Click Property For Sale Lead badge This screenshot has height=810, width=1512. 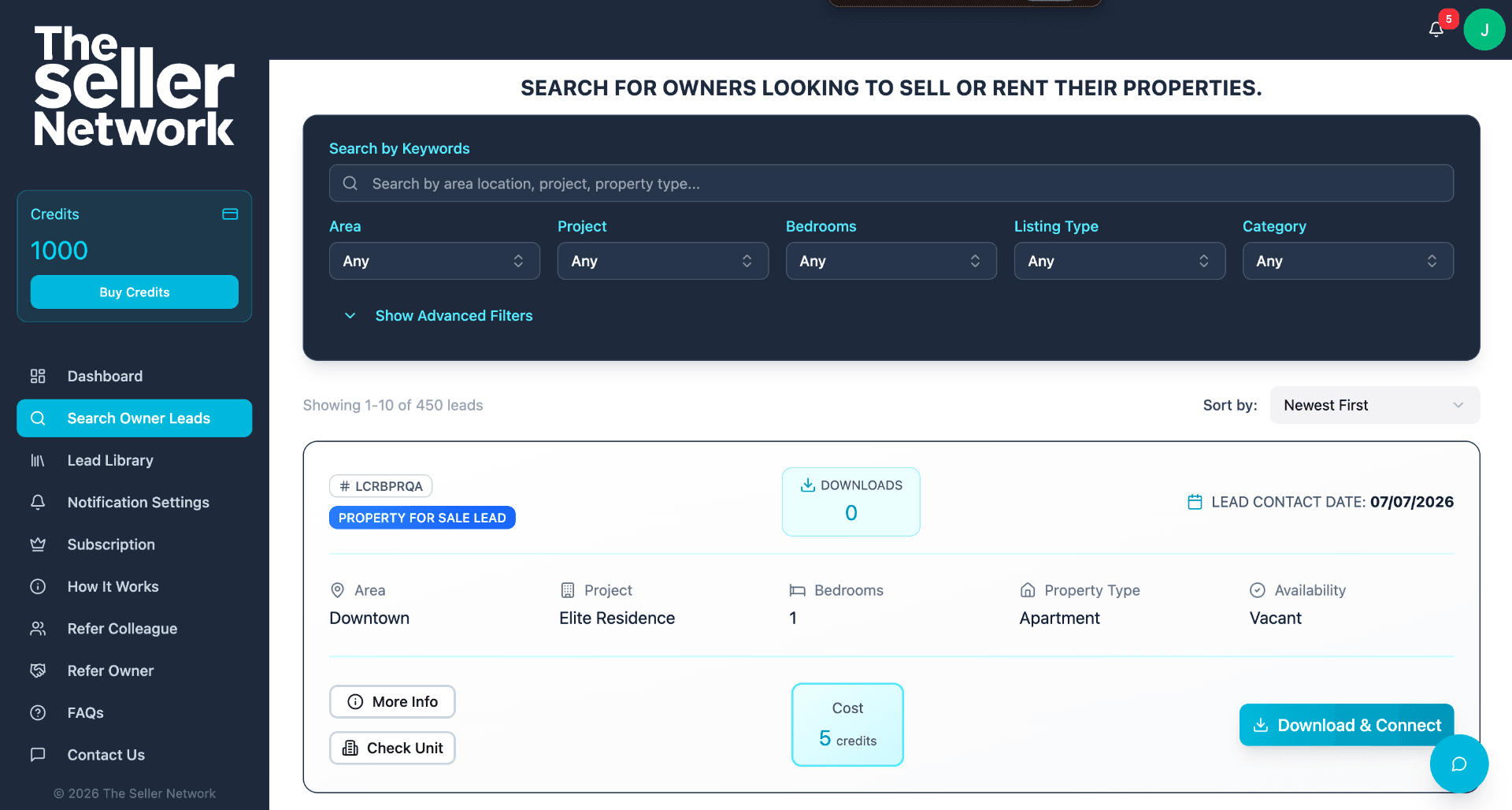tap(422, 518)
